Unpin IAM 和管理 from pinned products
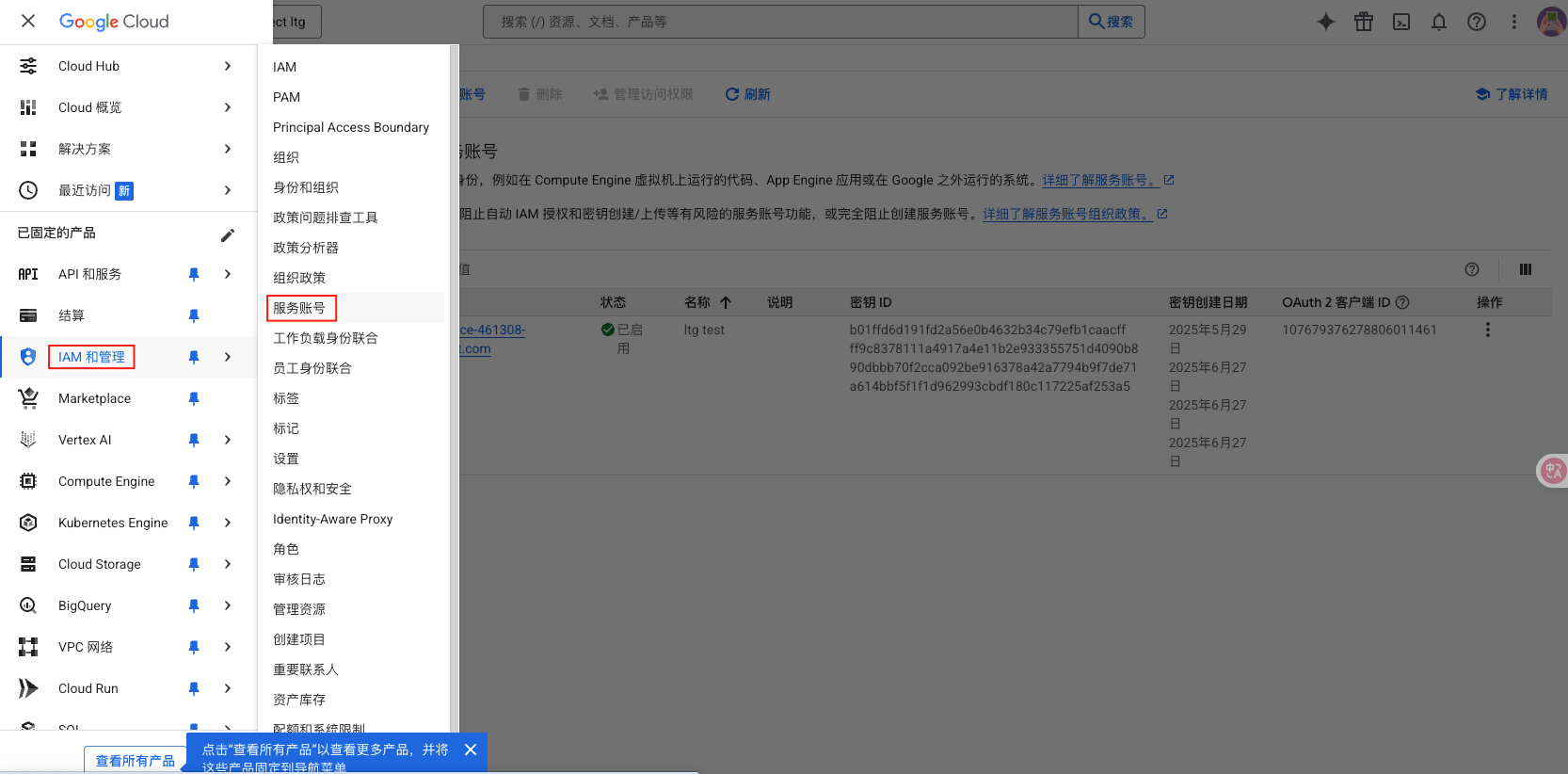 tap(194, 357)
